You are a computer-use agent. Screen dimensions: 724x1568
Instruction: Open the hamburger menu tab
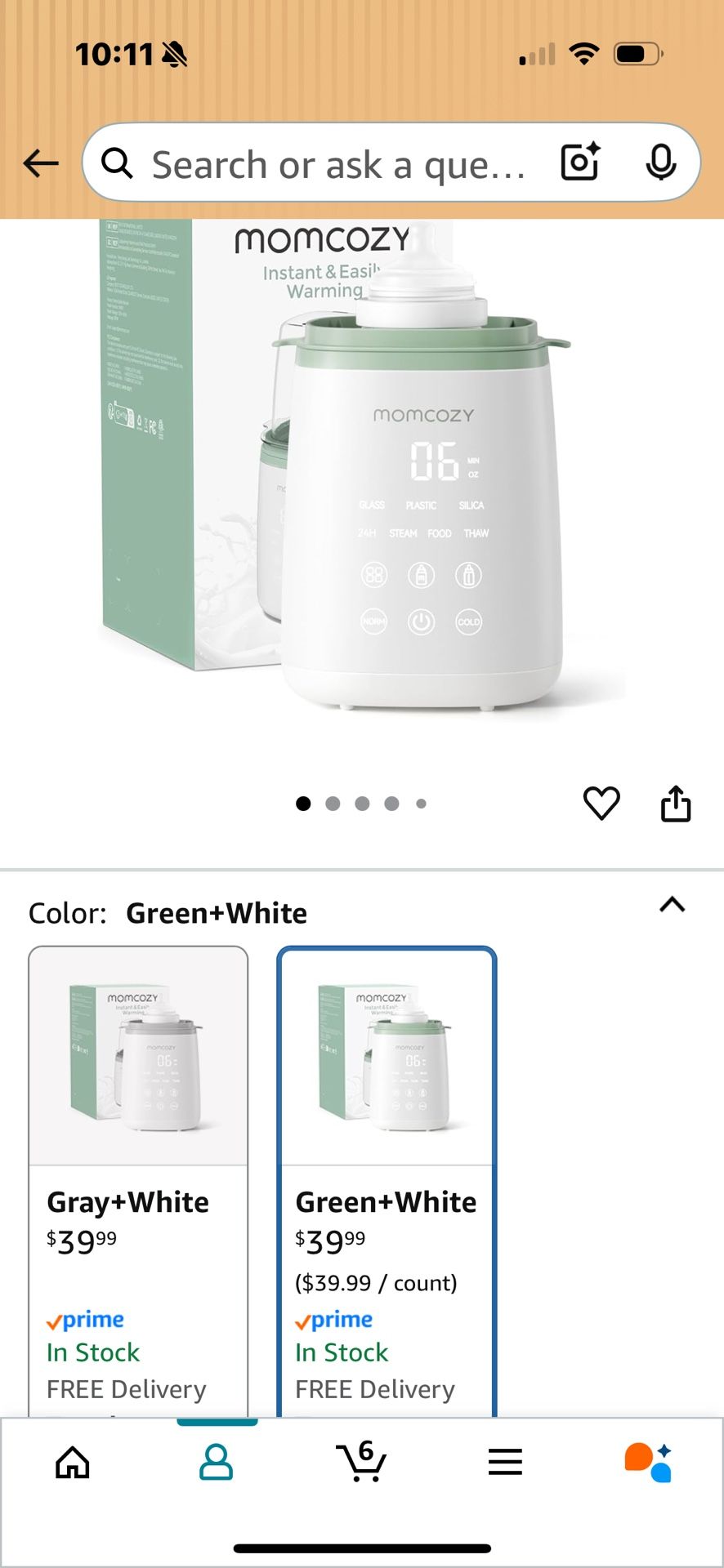[x=505, y=1462]
